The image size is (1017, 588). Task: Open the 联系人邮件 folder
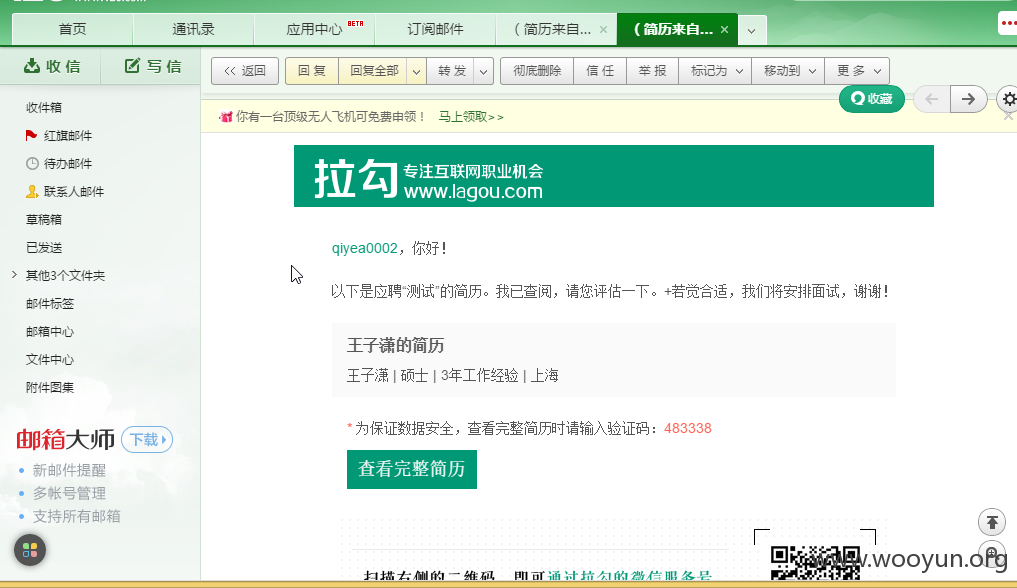[x=74, y=191]
